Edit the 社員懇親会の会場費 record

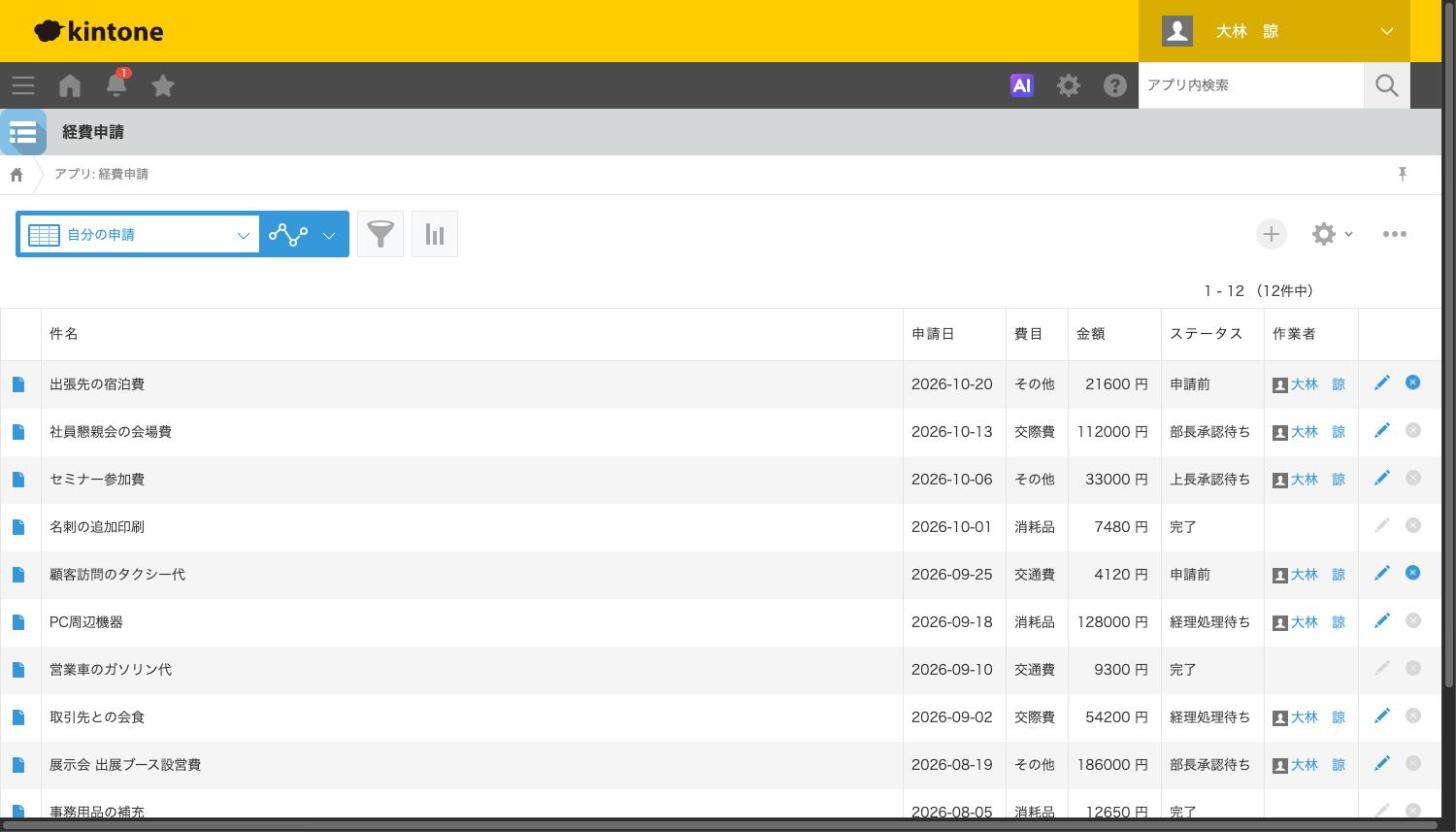(1382, 431)
